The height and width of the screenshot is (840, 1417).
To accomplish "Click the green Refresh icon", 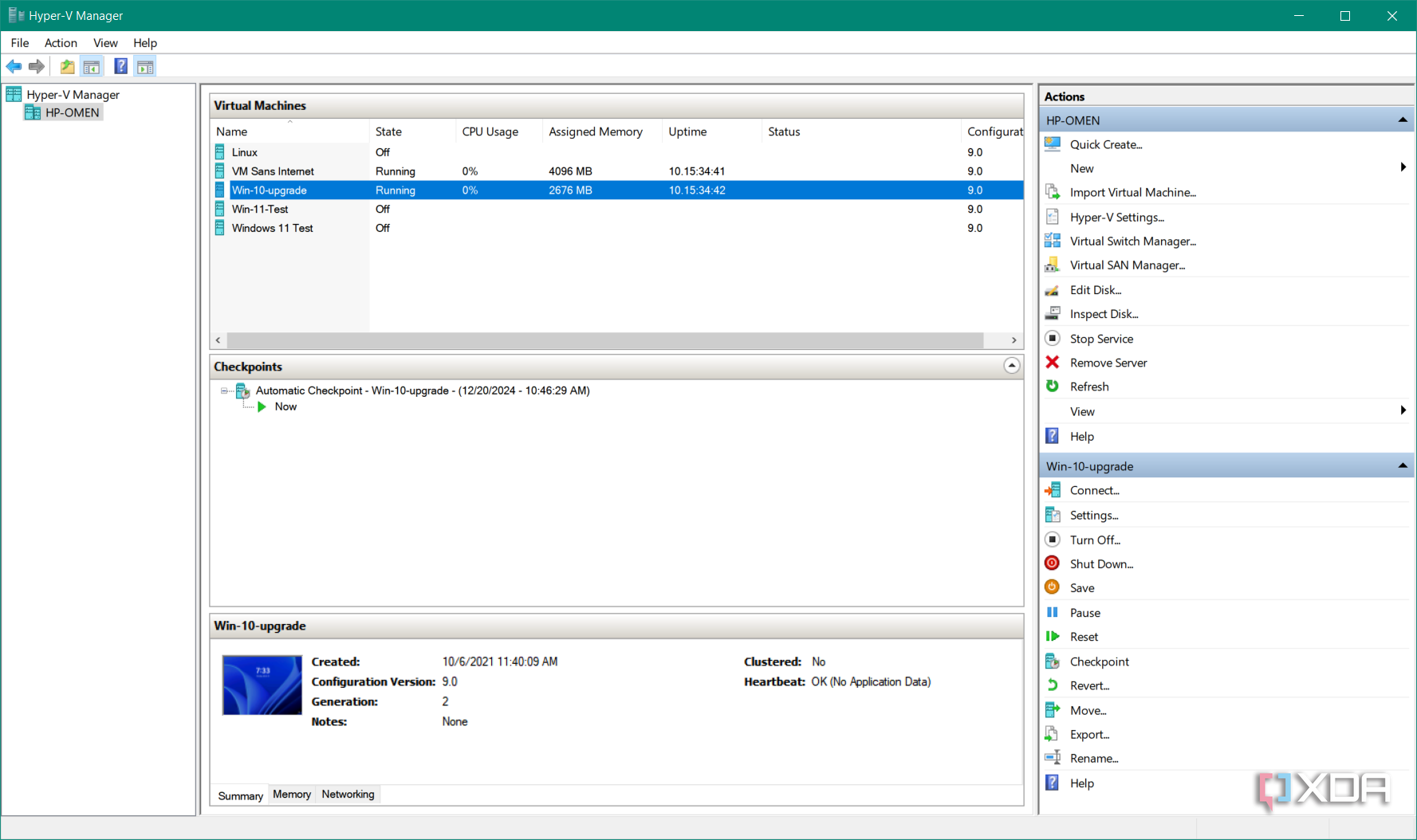I will [1053, 387].
